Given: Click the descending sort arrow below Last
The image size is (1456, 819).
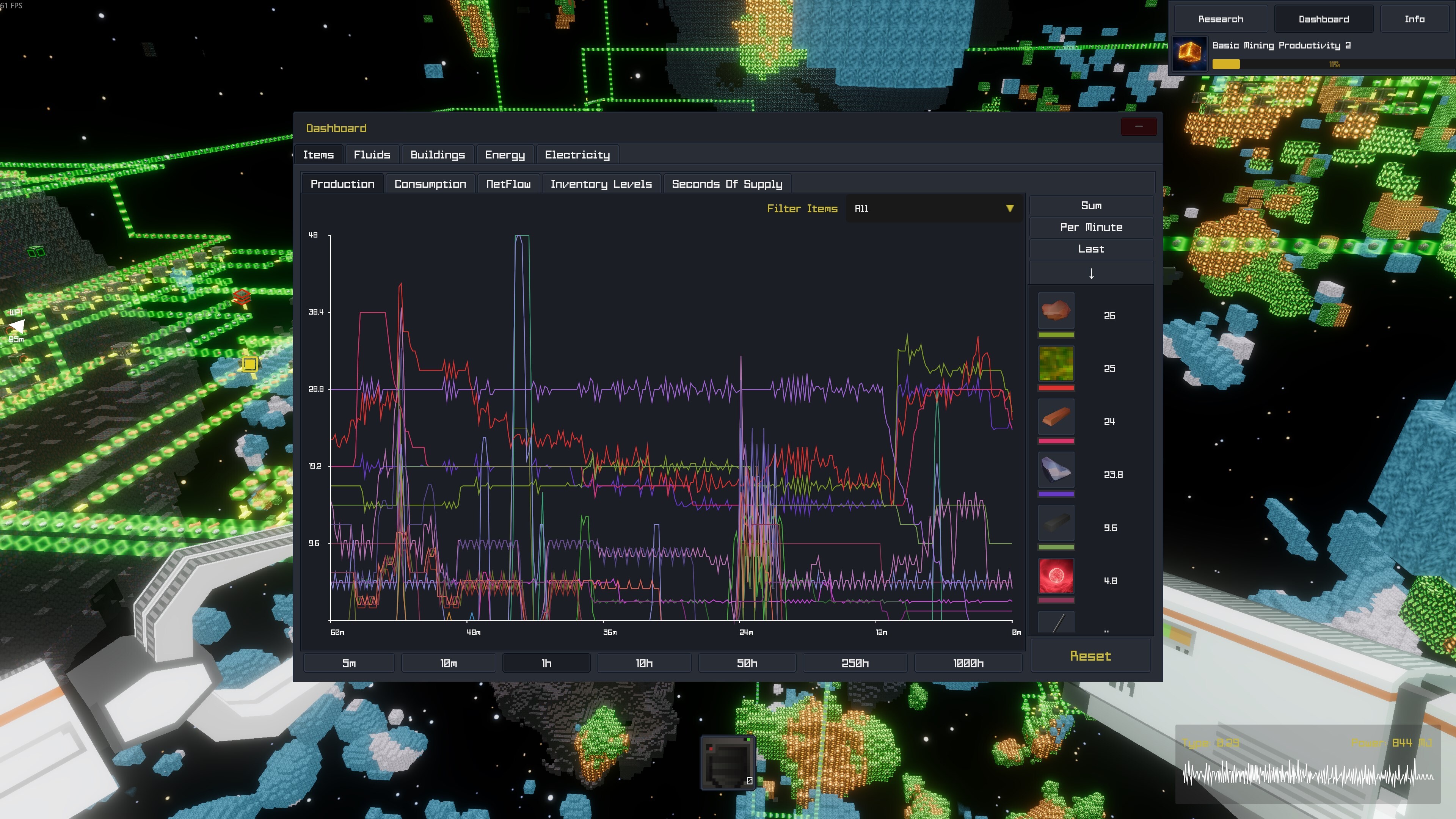Looking at the screenshot, I should point(1090,273).
